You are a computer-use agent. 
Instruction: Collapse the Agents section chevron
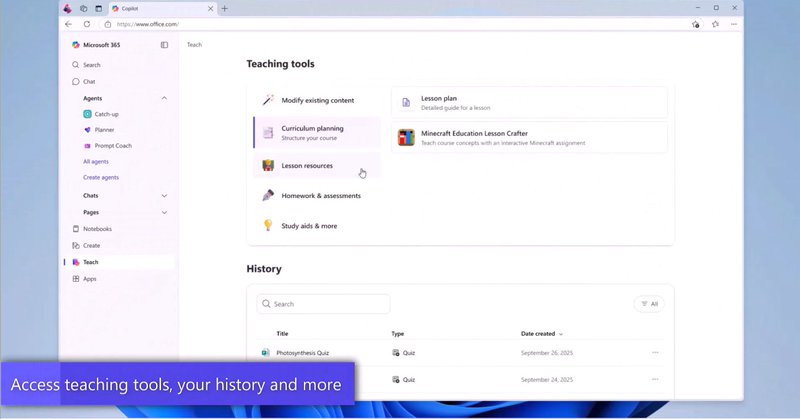pyautogui.click(x=164, y=98)
